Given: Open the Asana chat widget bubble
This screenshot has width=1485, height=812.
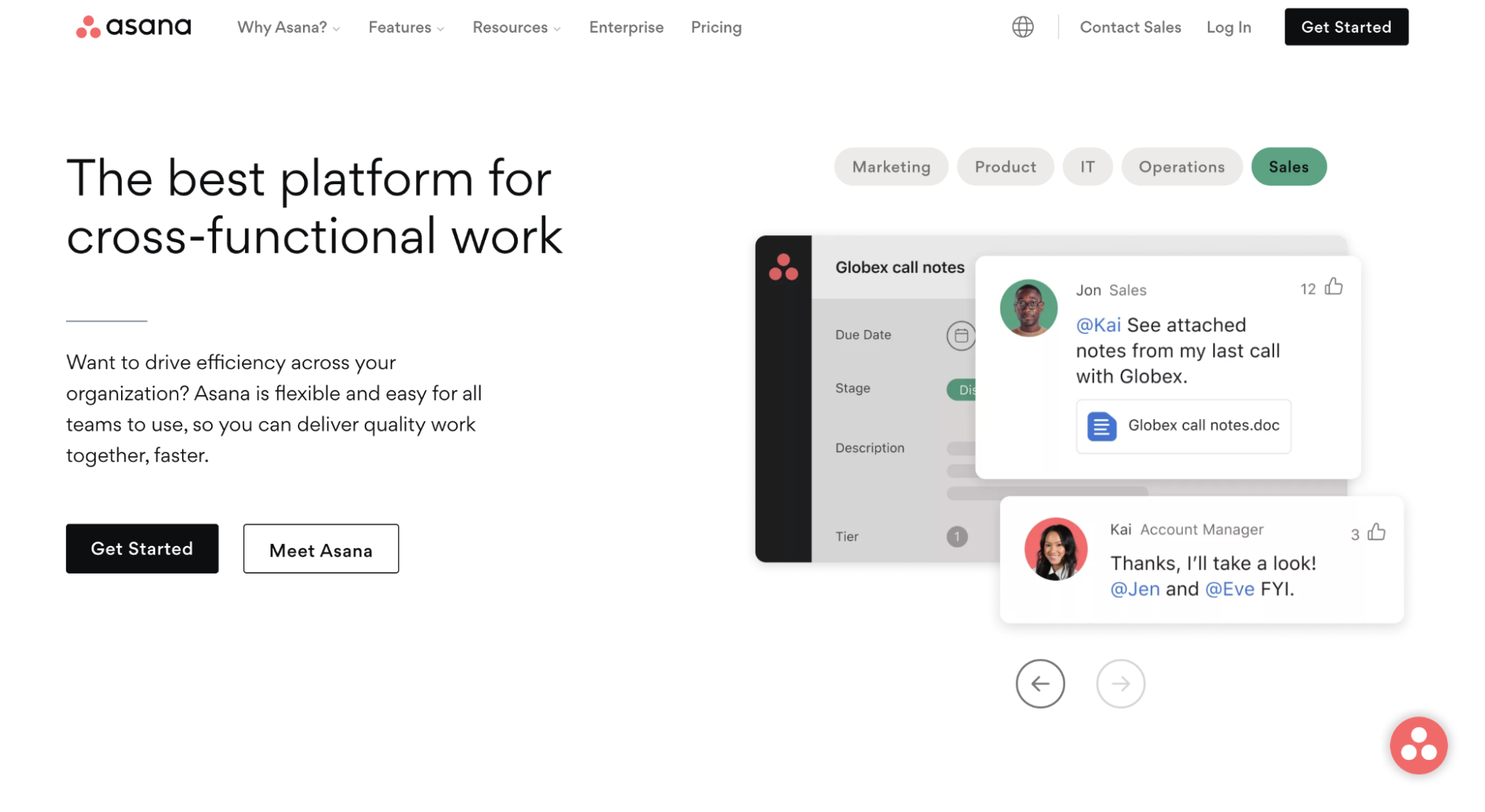Looking at the screenshot, I should click(1418, 745).
